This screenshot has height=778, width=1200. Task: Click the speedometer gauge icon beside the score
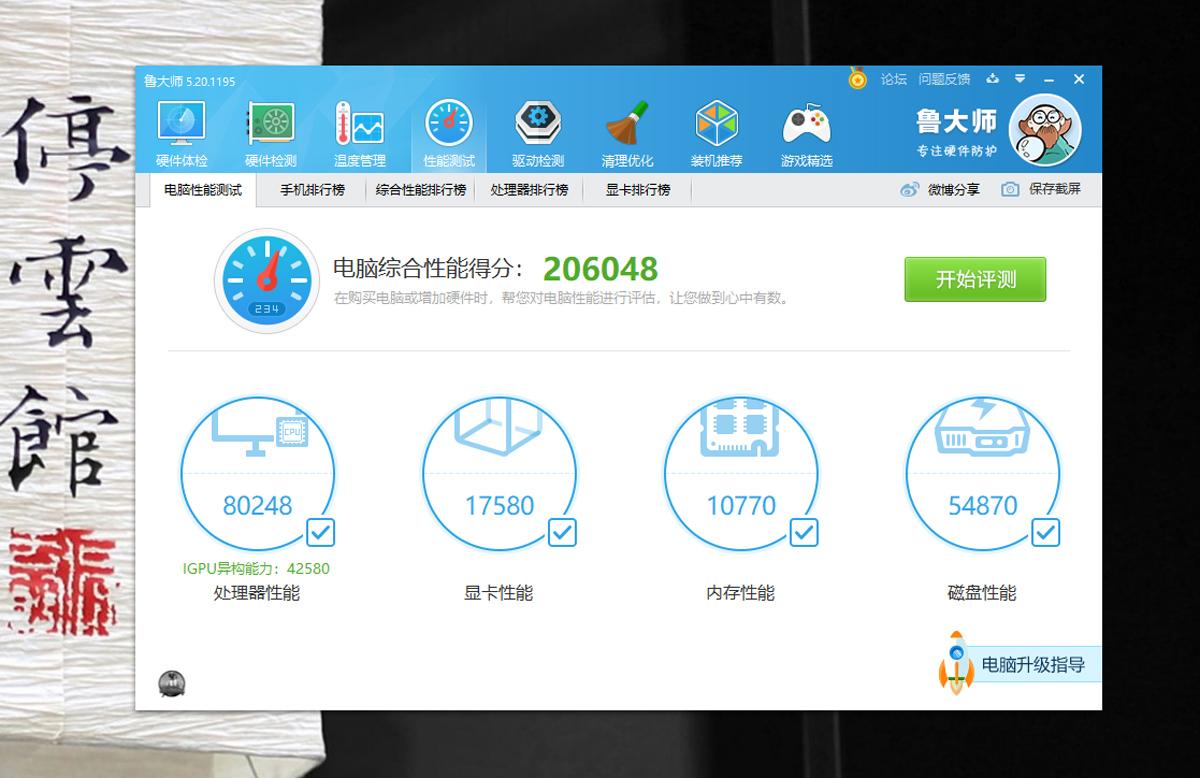pos(267,280)
